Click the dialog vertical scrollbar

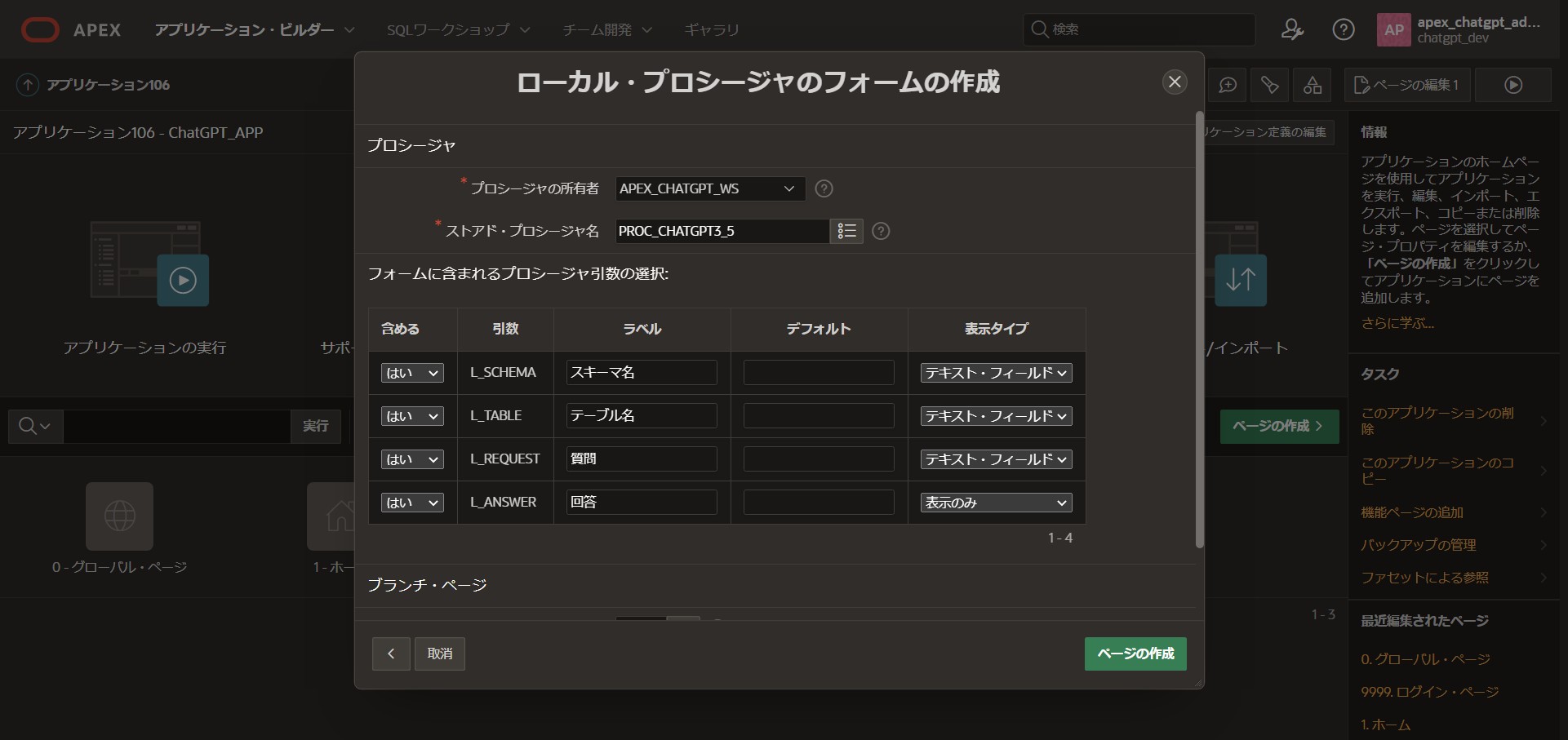[1200, 329]
